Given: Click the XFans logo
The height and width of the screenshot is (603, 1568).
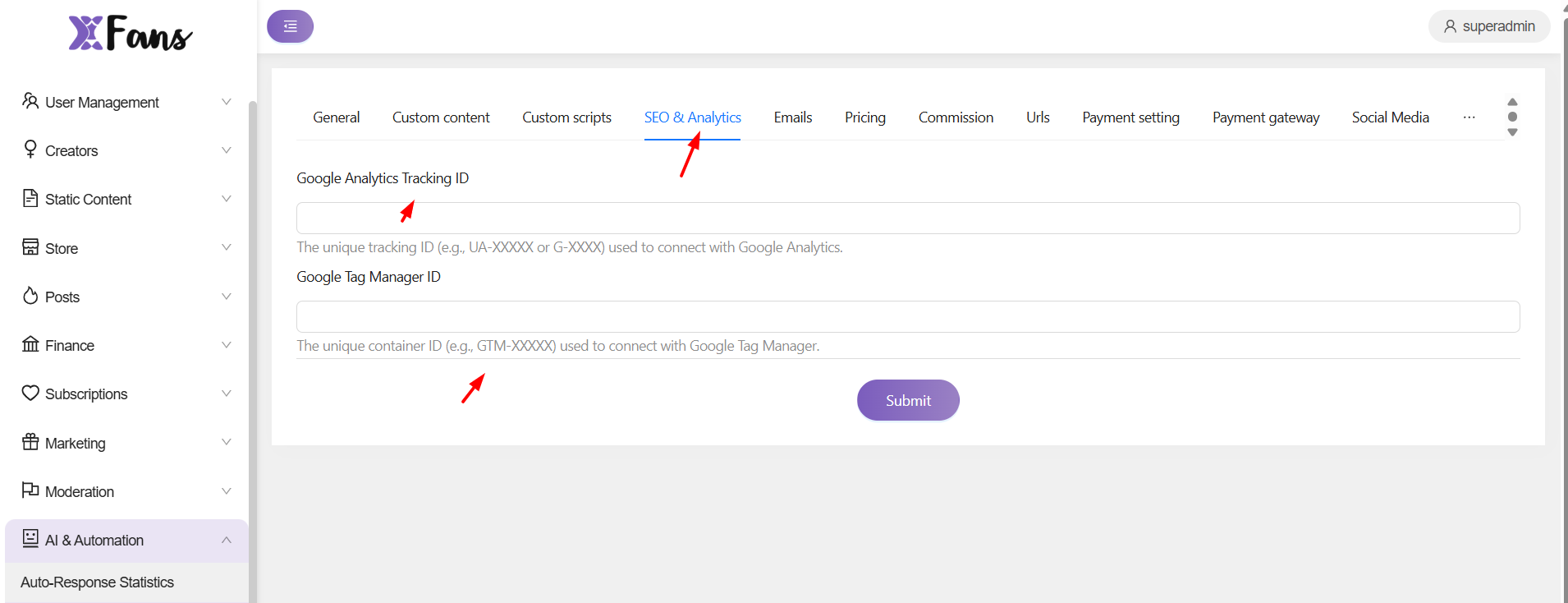Looking at the screenshot, I should pos(130,34).
